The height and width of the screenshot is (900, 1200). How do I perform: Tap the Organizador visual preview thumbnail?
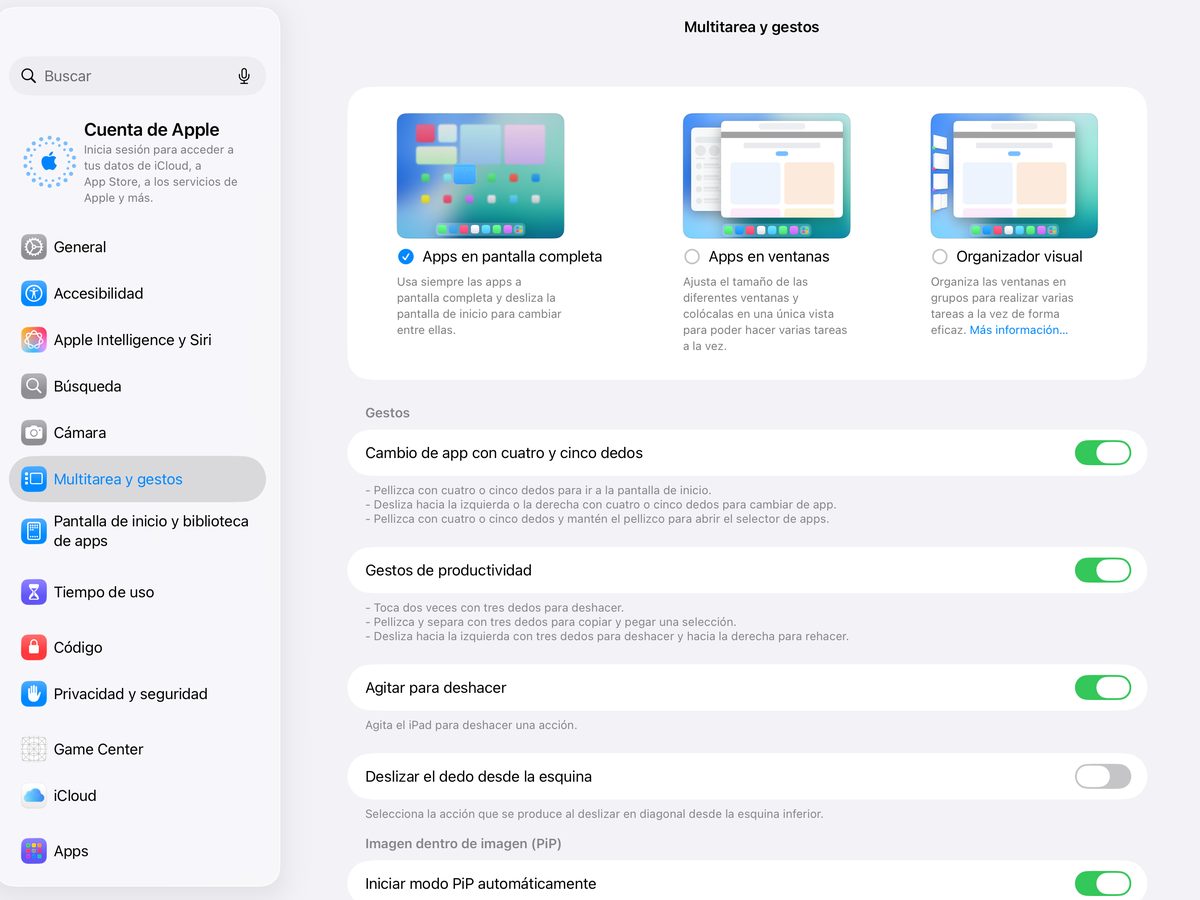(x=1014, y=176)
